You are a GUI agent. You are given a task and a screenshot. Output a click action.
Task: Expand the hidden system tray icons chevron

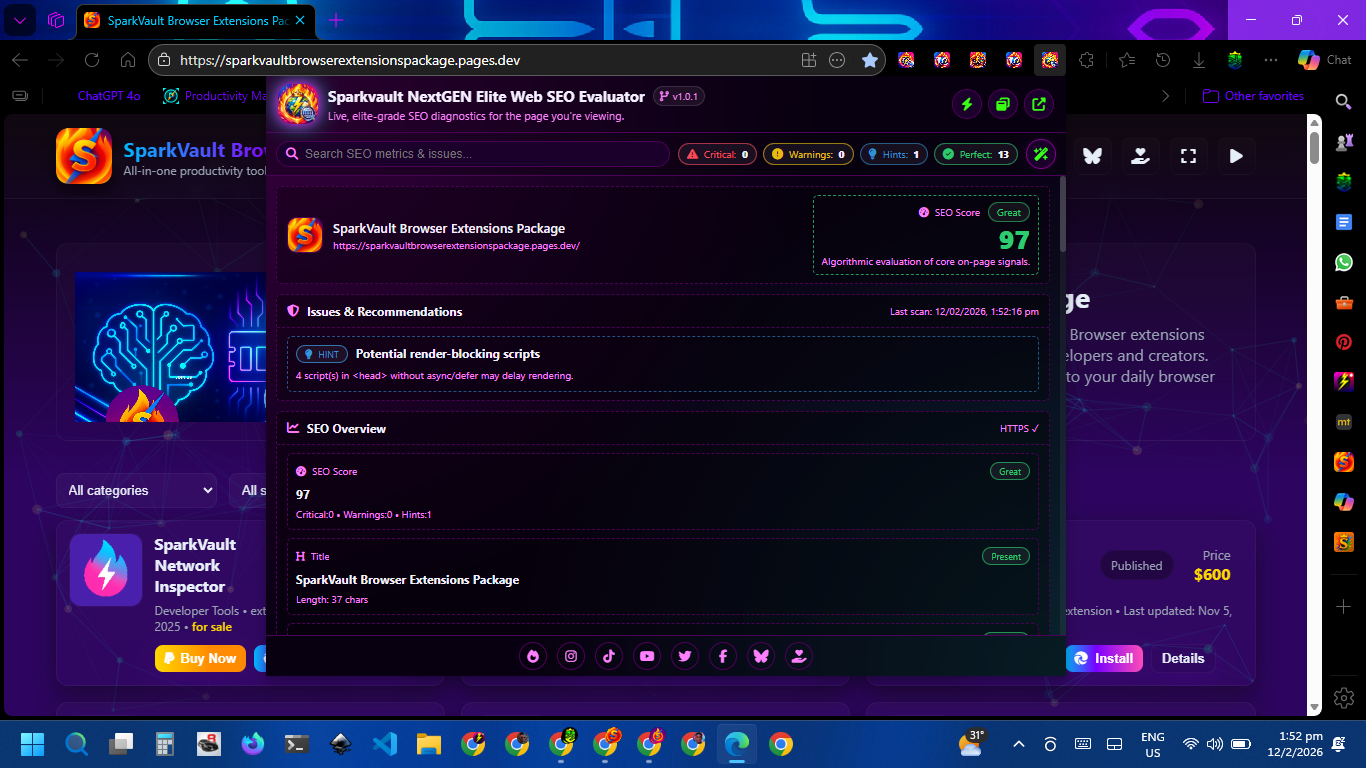[x=1019, y=744]
